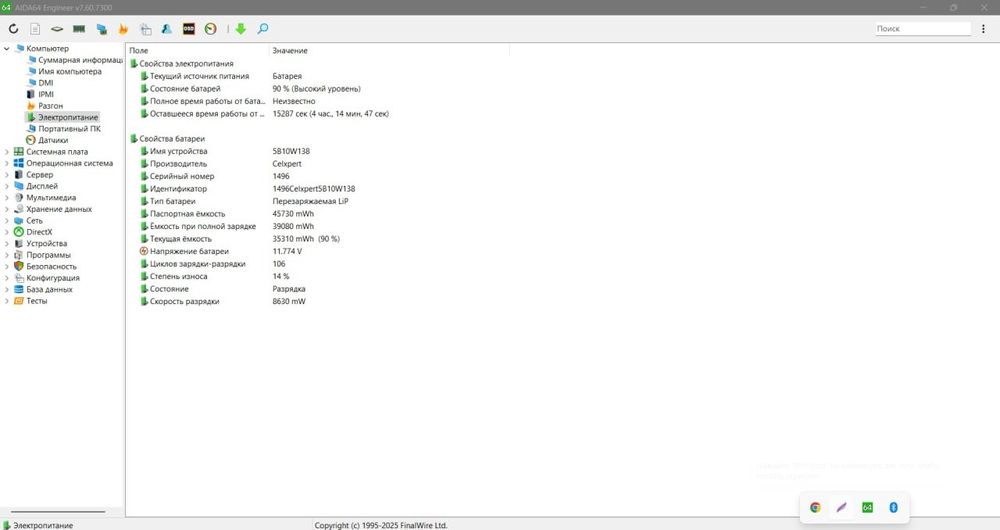Select the Циклов зарядки-разрядки row
Viewport: 1000px width, 530px height.
213,264
